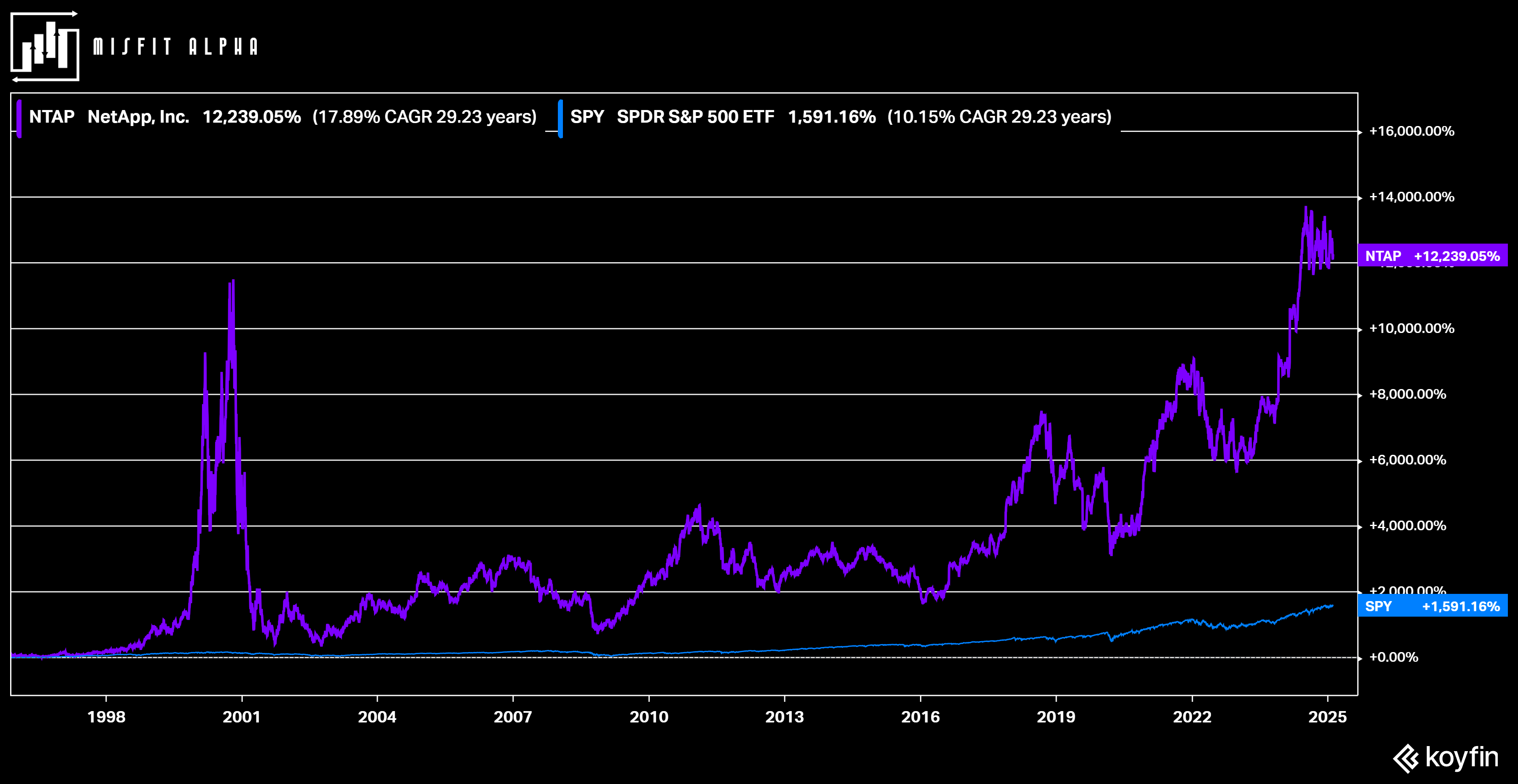Click the +16,000.00% y-axis label
The width and height of the screenshot is (1518, 784).
click(x=1411, y=131)
